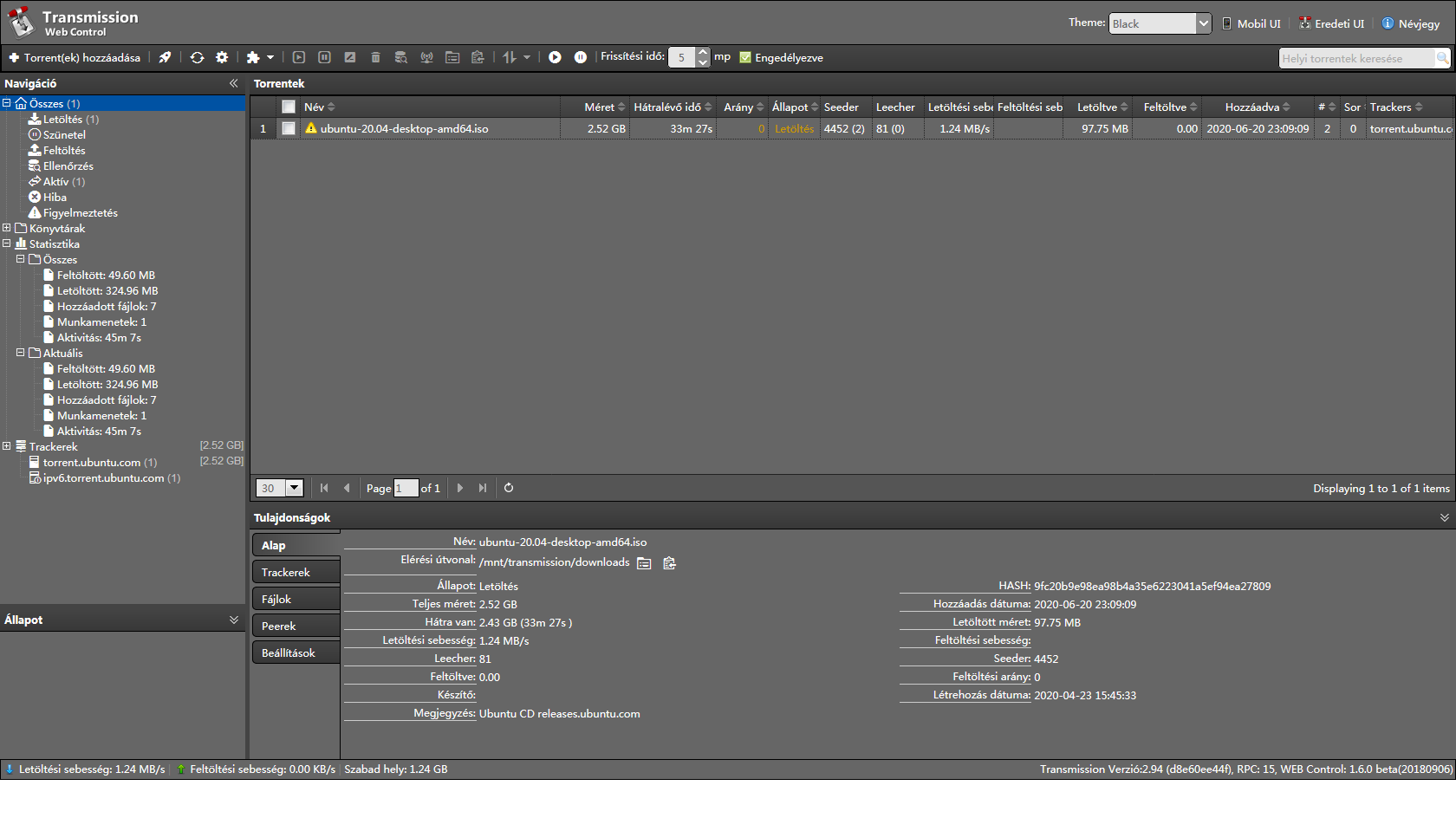
Task: Switch to Trackerek properties tab
Action: (296, 573)
